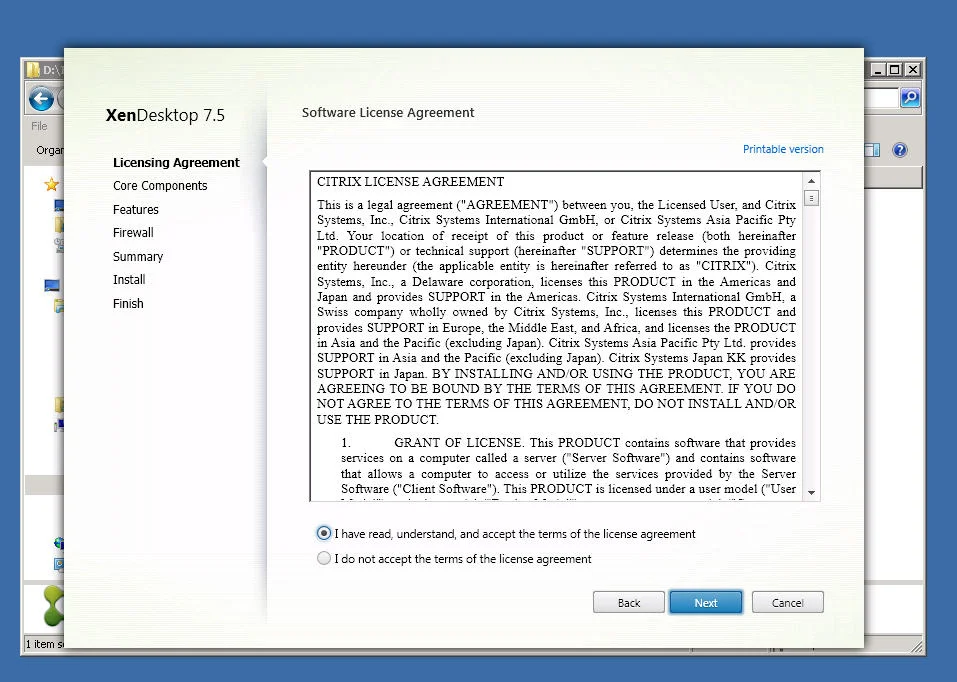957x682 pixels.
Task: Click the Back button
Action: (x=629, y=602)
